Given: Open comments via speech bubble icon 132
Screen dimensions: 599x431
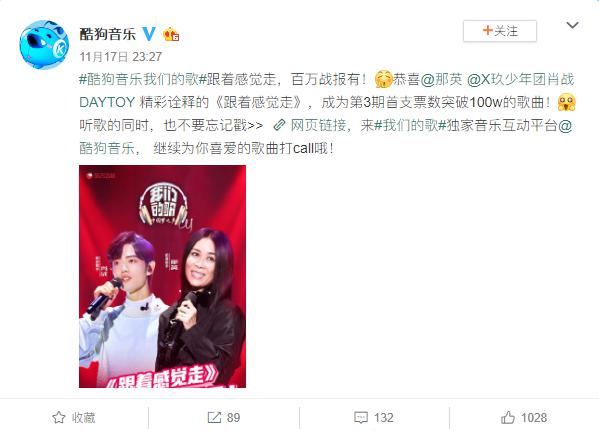Looking at the screenshot, I should (x=374, y=417).
